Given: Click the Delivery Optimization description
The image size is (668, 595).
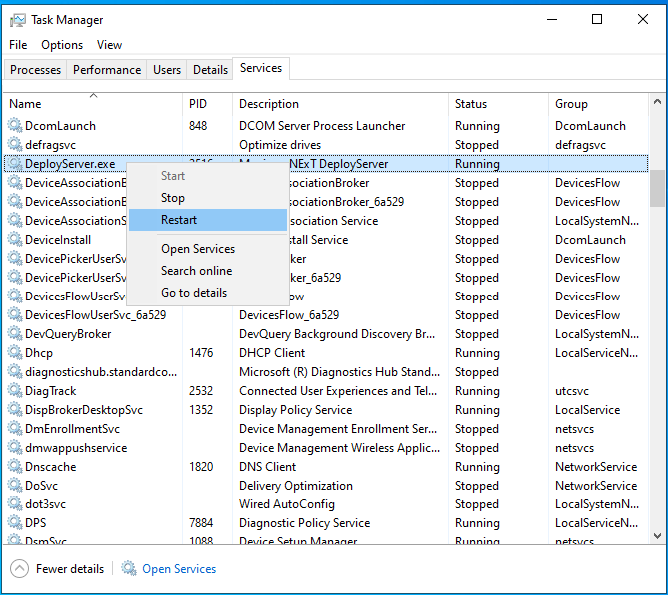Looking at the screenshot, I should [296, 486].
